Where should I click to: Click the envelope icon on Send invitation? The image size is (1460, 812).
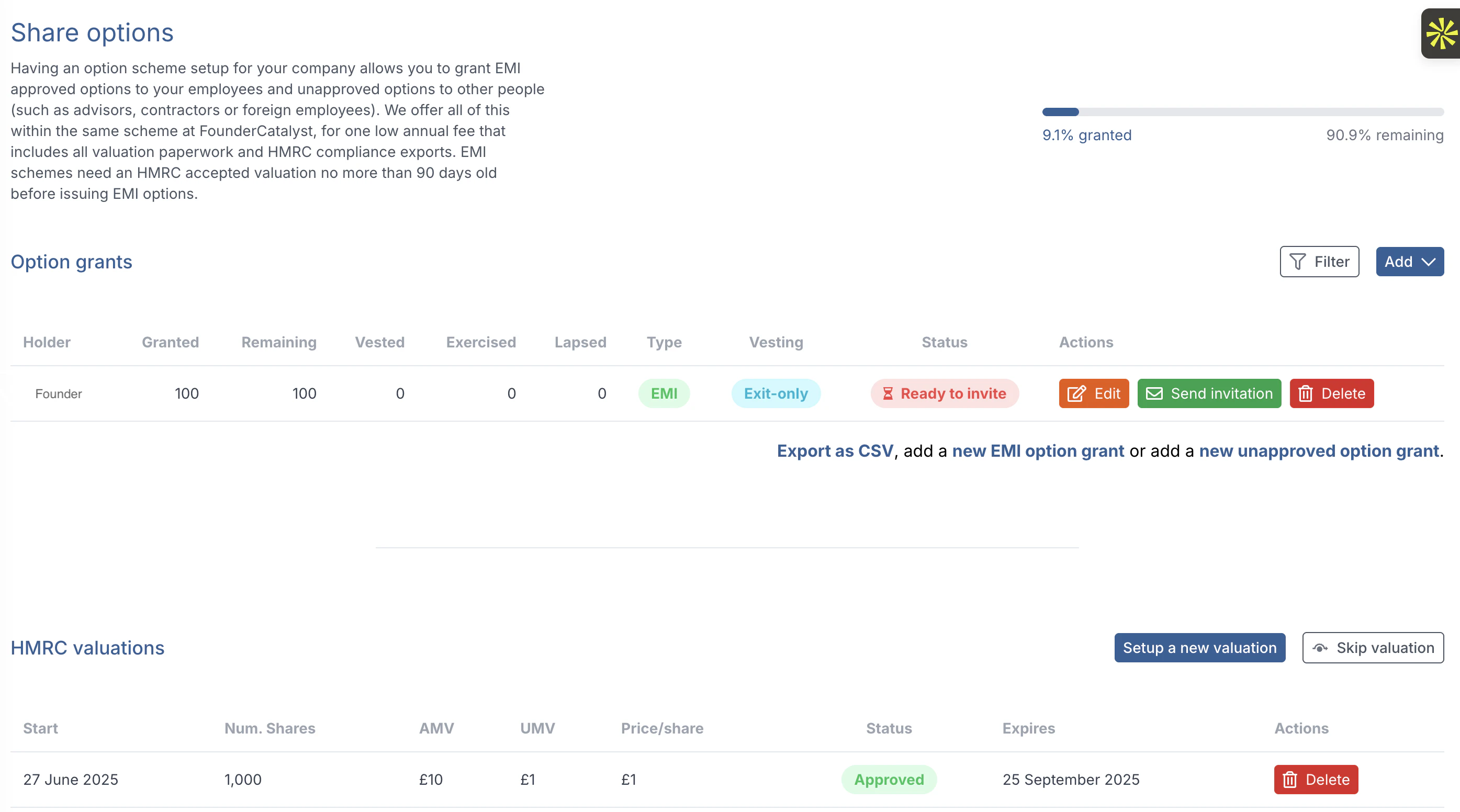pos(1154,393)
